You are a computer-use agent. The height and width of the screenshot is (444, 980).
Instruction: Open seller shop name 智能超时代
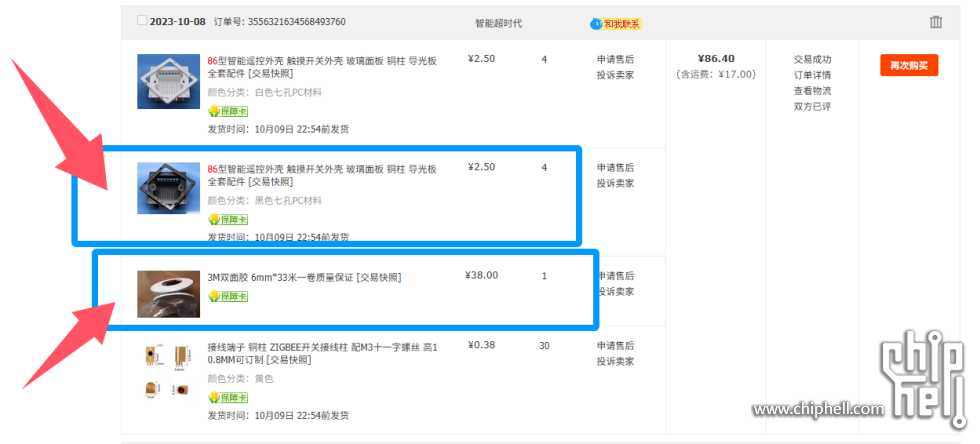[x=498, y=23]
